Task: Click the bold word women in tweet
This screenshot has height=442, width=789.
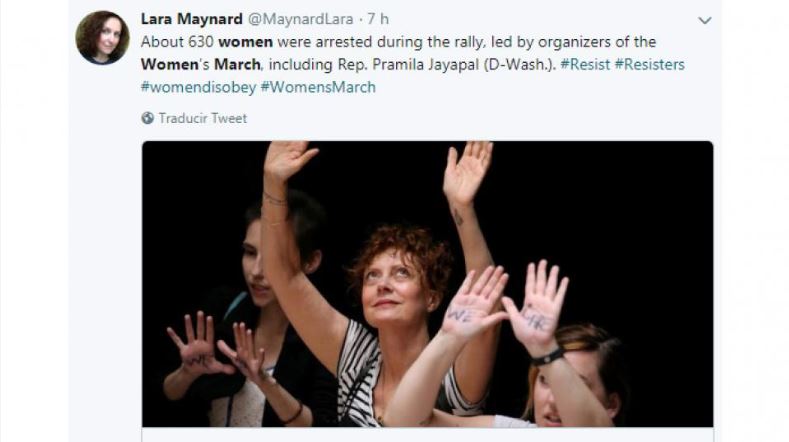Action: pos(246,42)
